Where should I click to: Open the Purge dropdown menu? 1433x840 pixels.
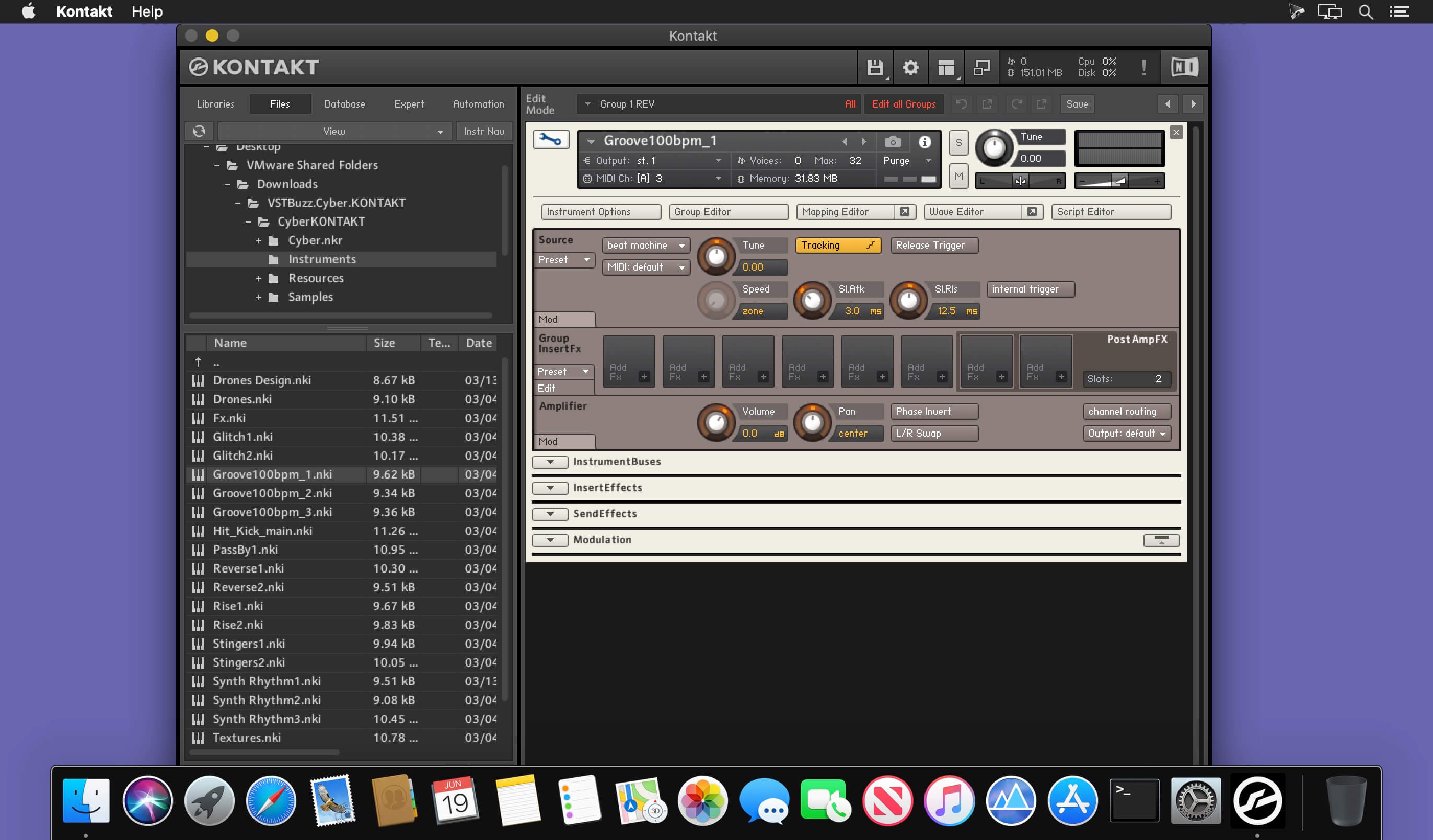tap(908, 161)
